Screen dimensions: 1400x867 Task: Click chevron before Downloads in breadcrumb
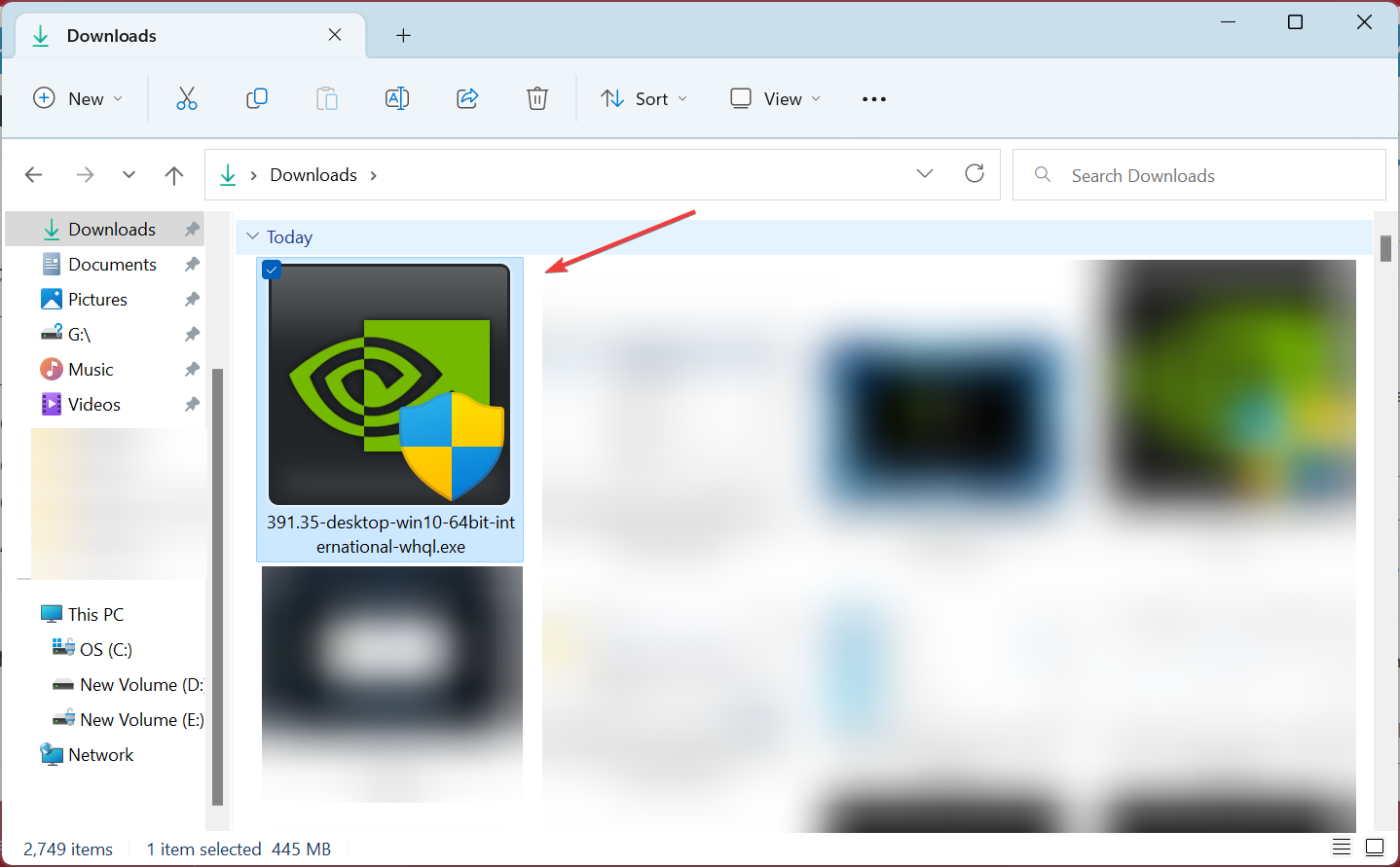click(253, 176)
